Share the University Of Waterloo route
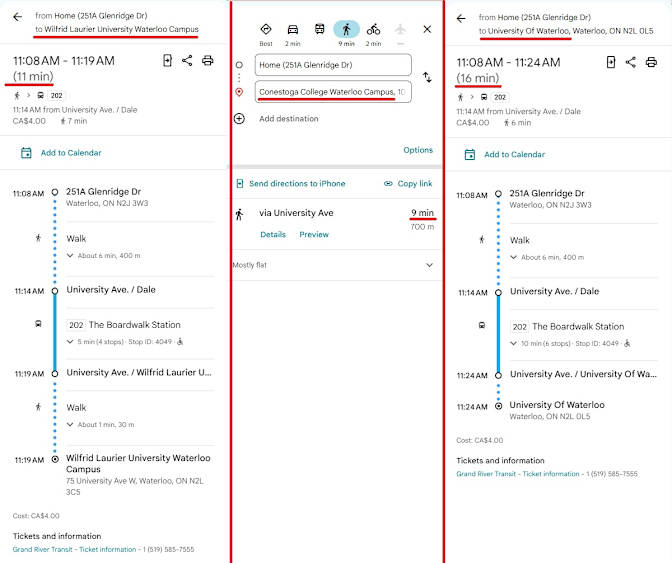Screen dimensions: 672x563 point(630,62)
